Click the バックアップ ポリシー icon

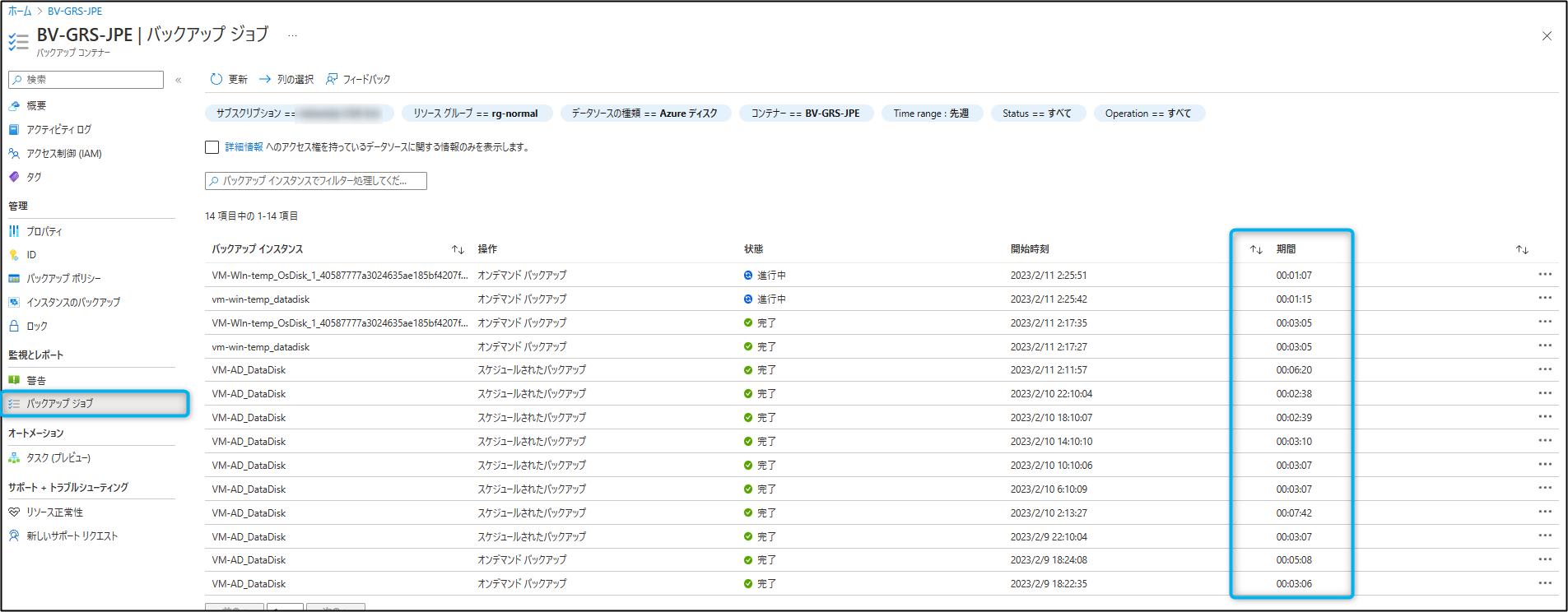tap(14, 278)
